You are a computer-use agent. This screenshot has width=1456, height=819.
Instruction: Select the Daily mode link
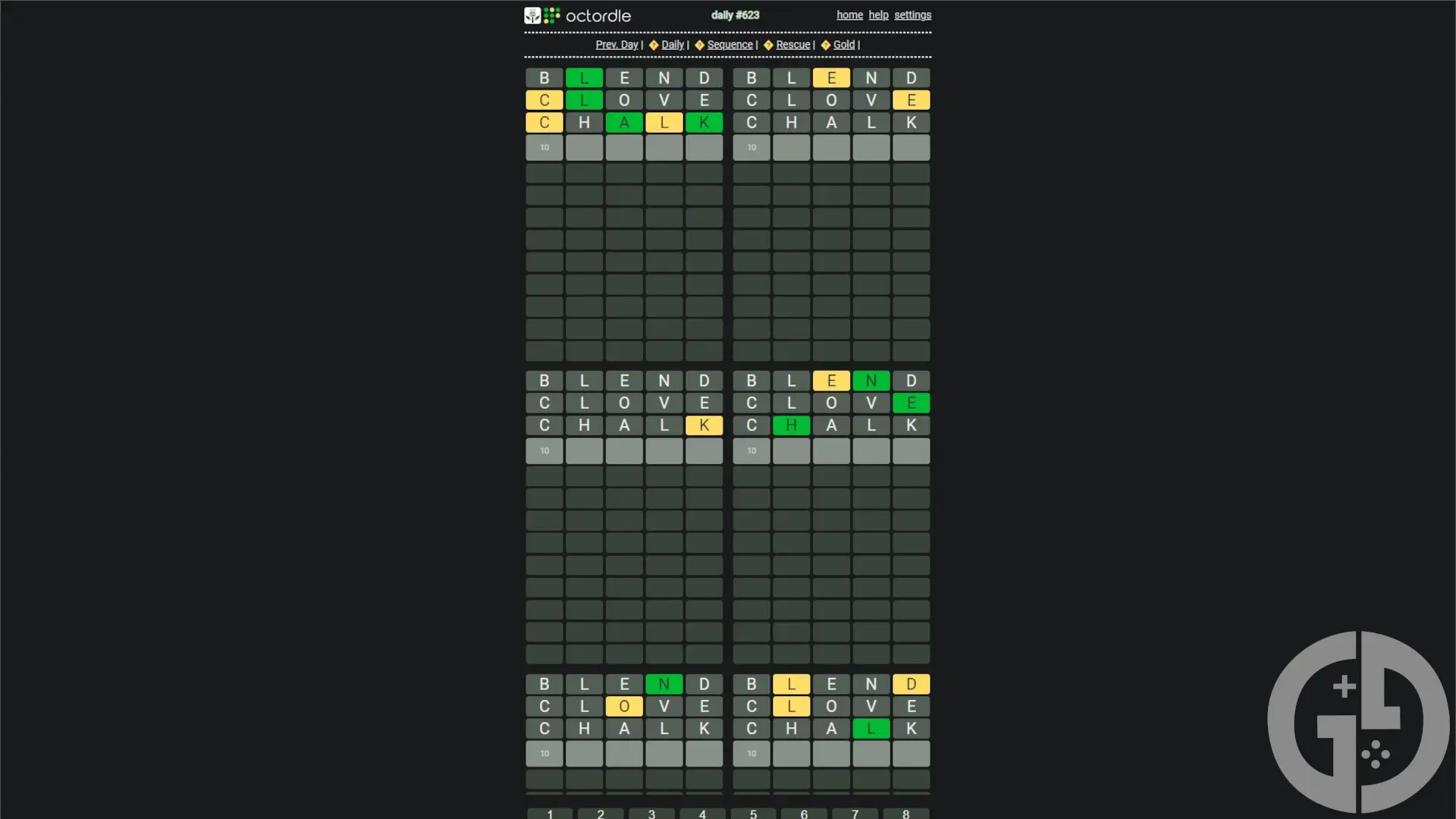tap(672, 45)
